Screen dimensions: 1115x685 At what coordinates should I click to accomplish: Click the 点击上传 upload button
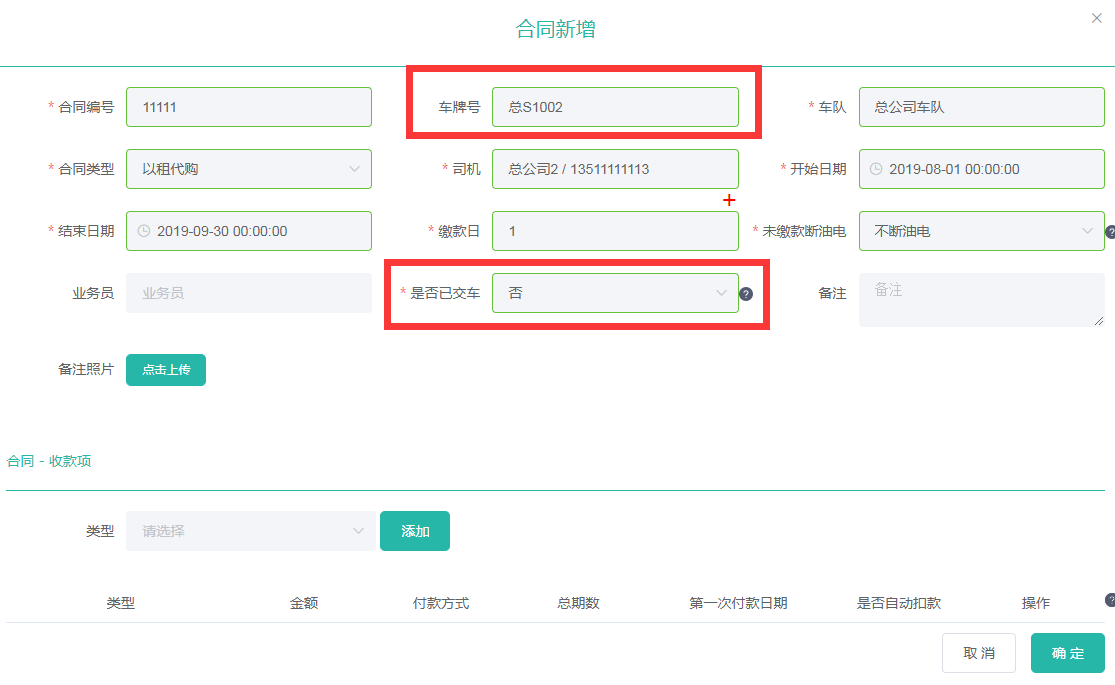pyautogui.click(x=166, y=369)
